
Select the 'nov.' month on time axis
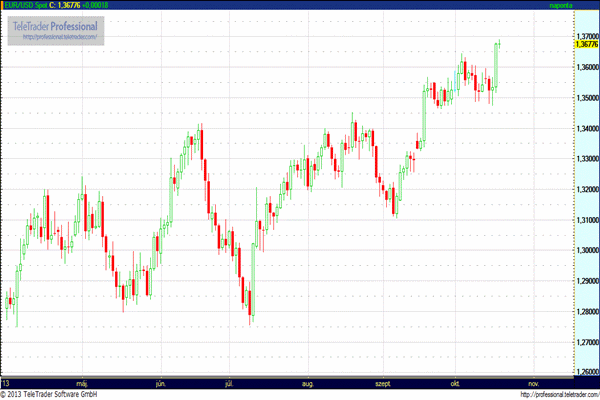533,383
